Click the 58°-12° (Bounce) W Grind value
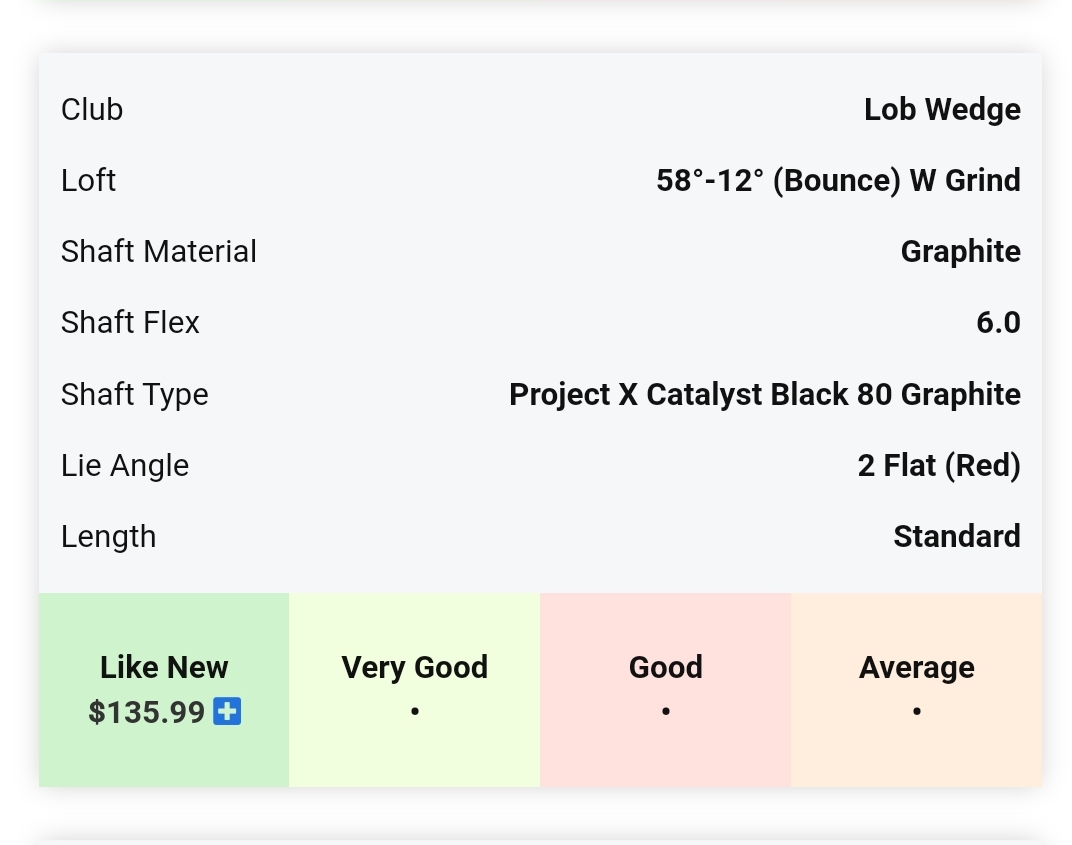Viewport: 1072px width, 845px height. pos(838,180)
